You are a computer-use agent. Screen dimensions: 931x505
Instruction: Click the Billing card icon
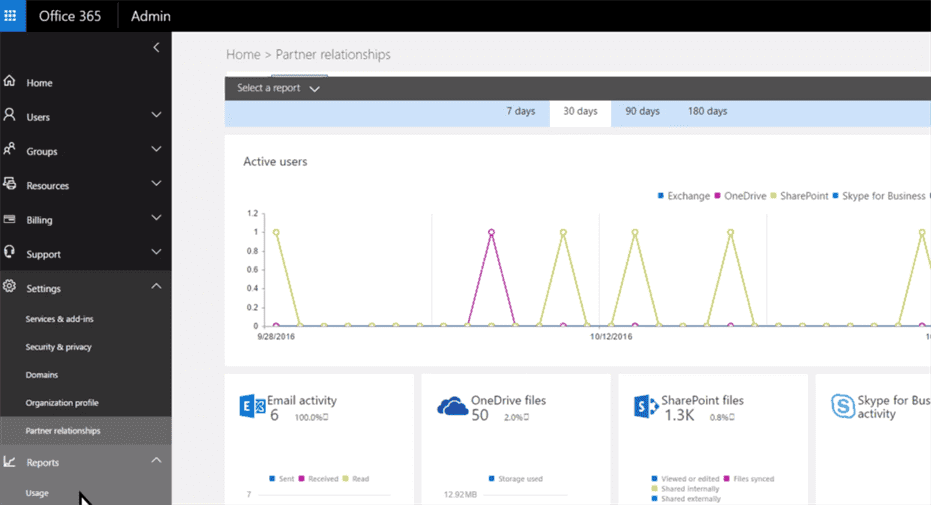point(9,219)
